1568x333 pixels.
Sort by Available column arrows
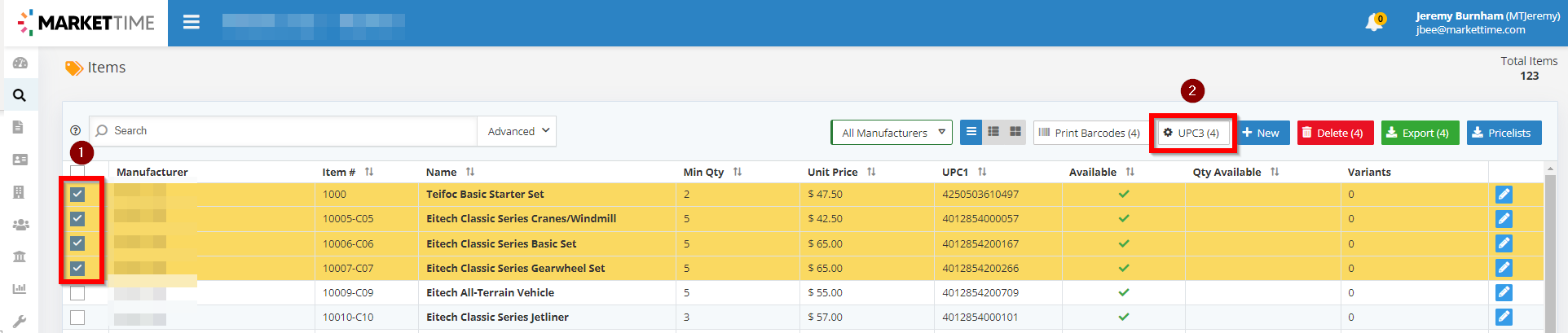point(1130,172)
